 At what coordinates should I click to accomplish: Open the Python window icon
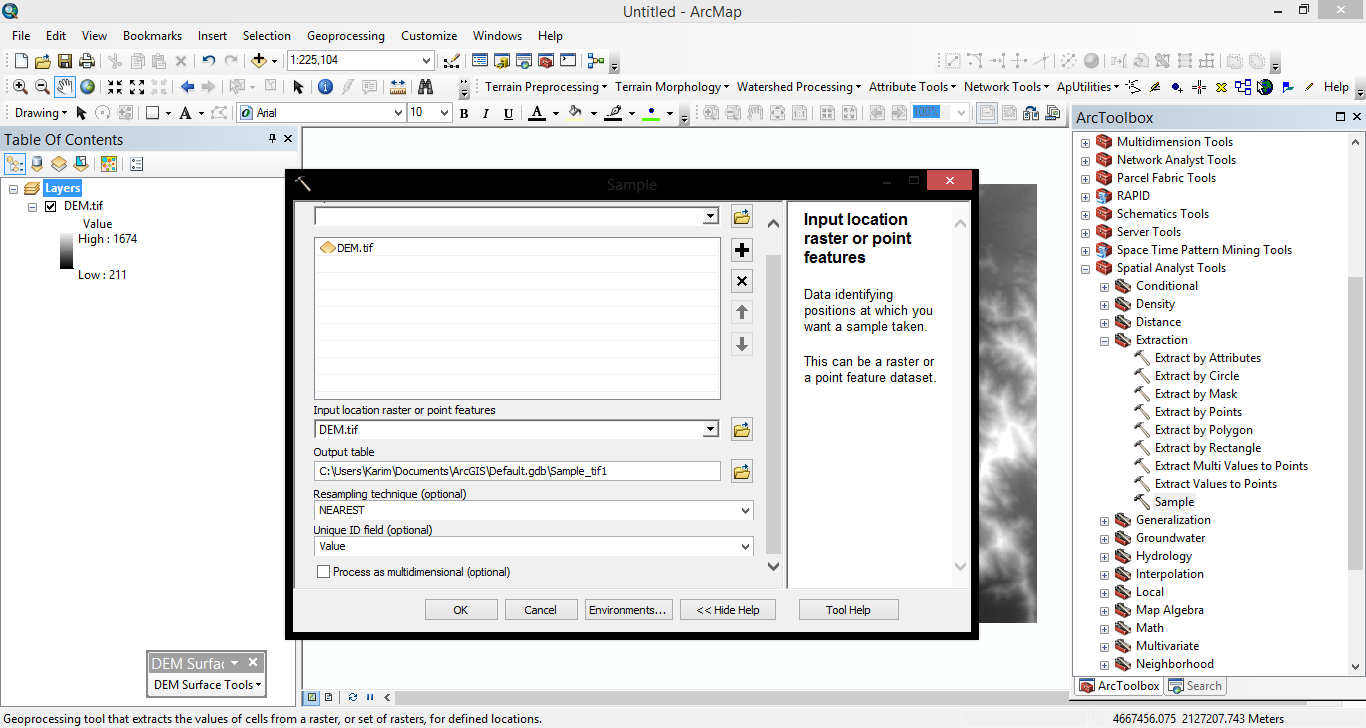pyautogui.click(x=568, y=61)
